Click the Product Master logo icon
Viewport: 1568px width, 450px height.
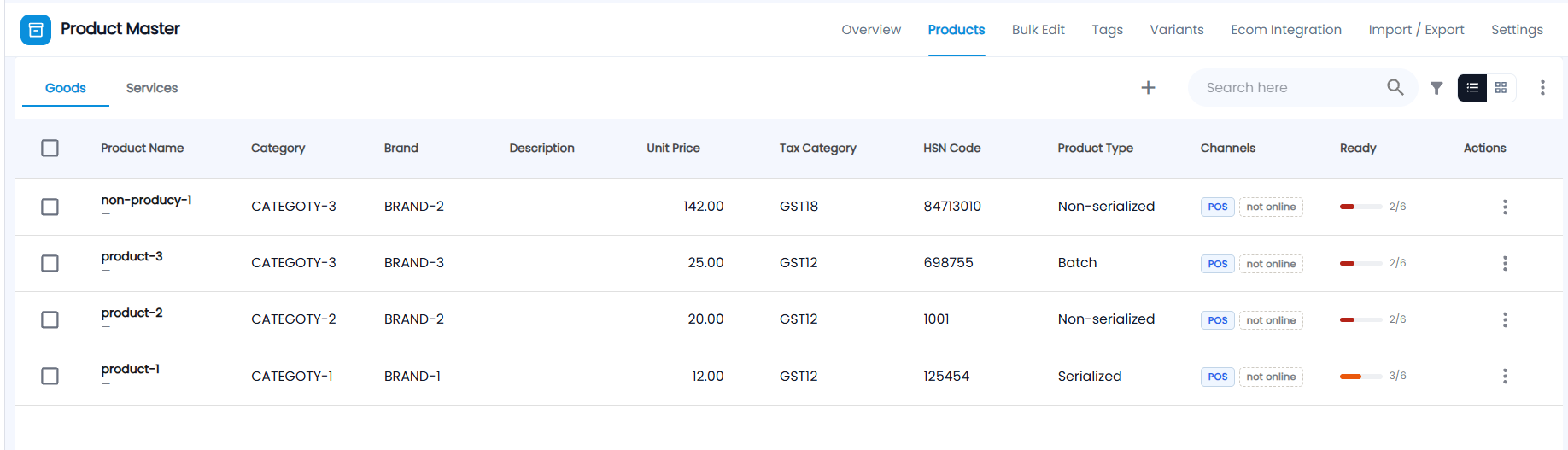tap(36, 30)
